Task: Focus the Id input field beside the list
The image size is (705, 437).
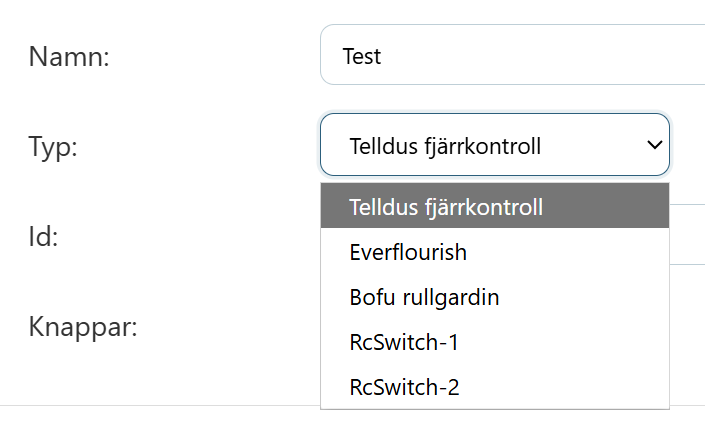Action: pos(687,235)
